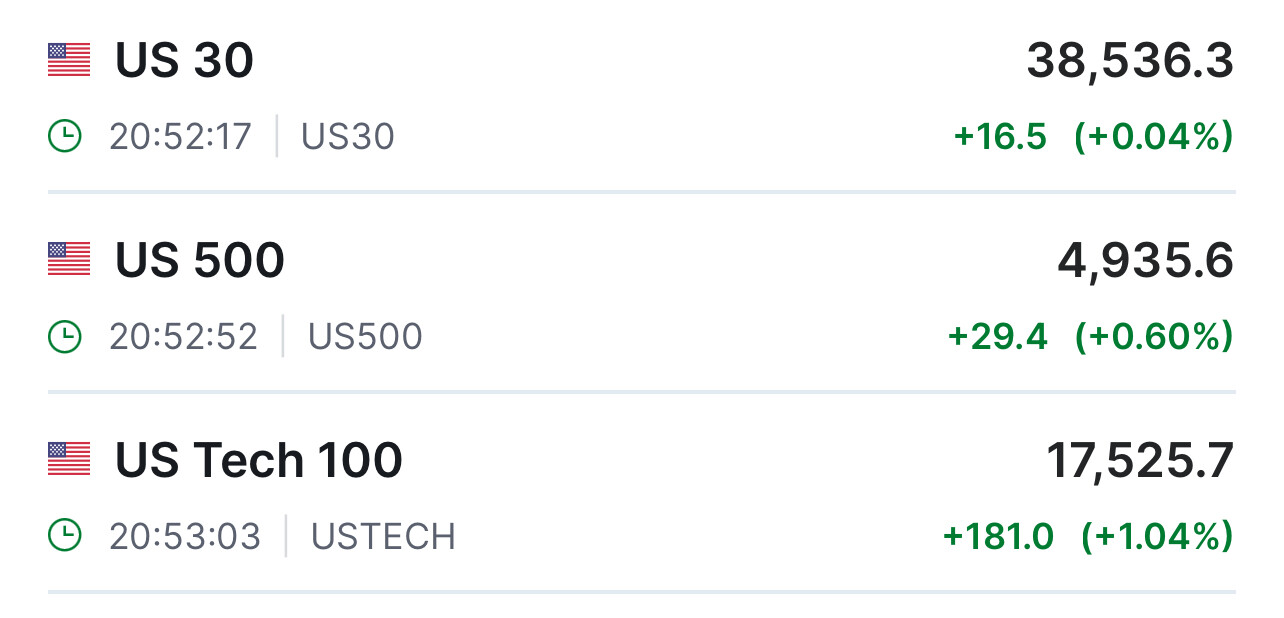1284x618 pixels.
Task: Click the +16.5 point change
Action: tap(1001, 137)
